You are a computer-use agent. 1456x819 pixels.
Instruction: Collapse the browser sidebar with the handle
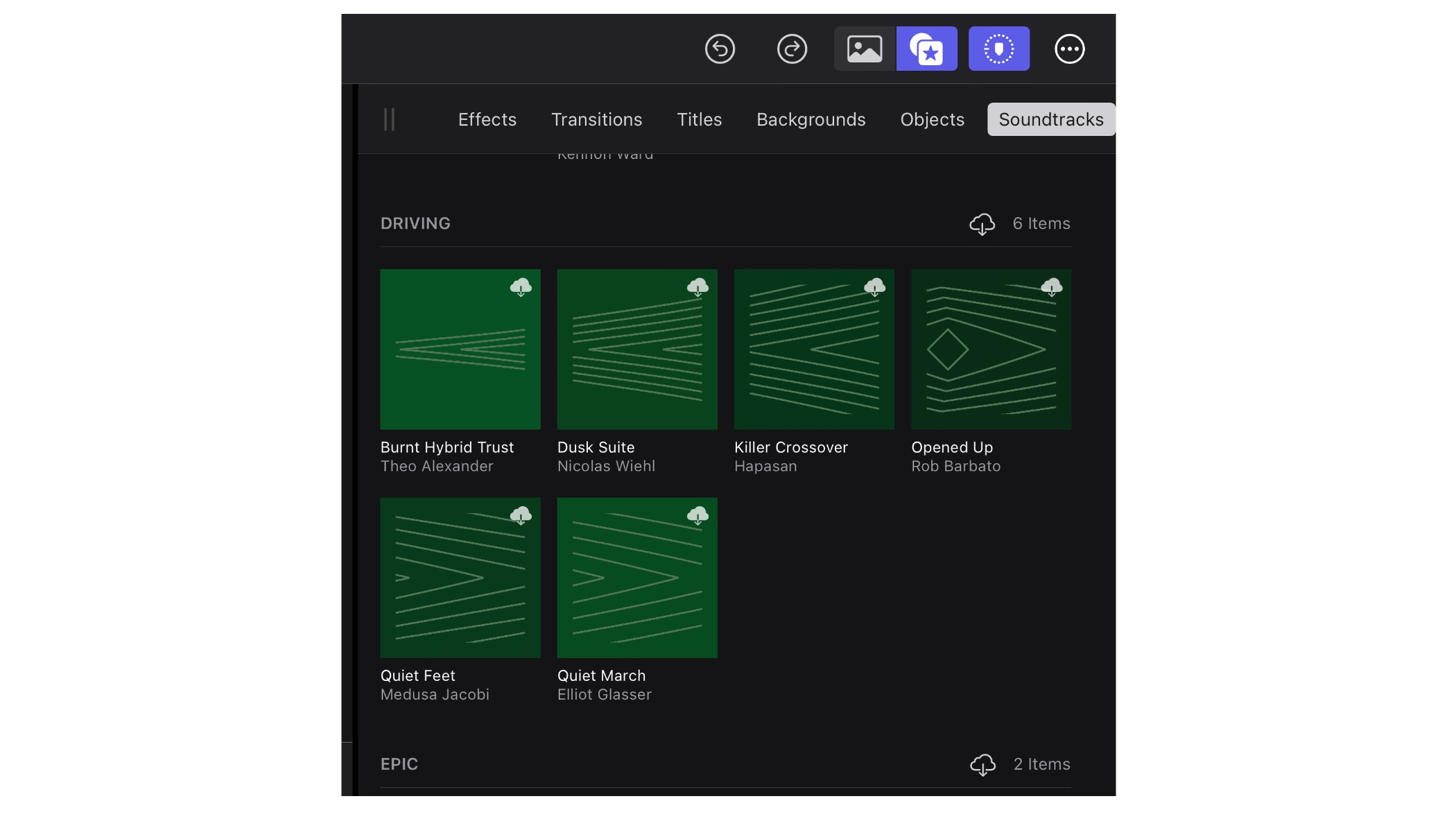[x=388, y=119]
